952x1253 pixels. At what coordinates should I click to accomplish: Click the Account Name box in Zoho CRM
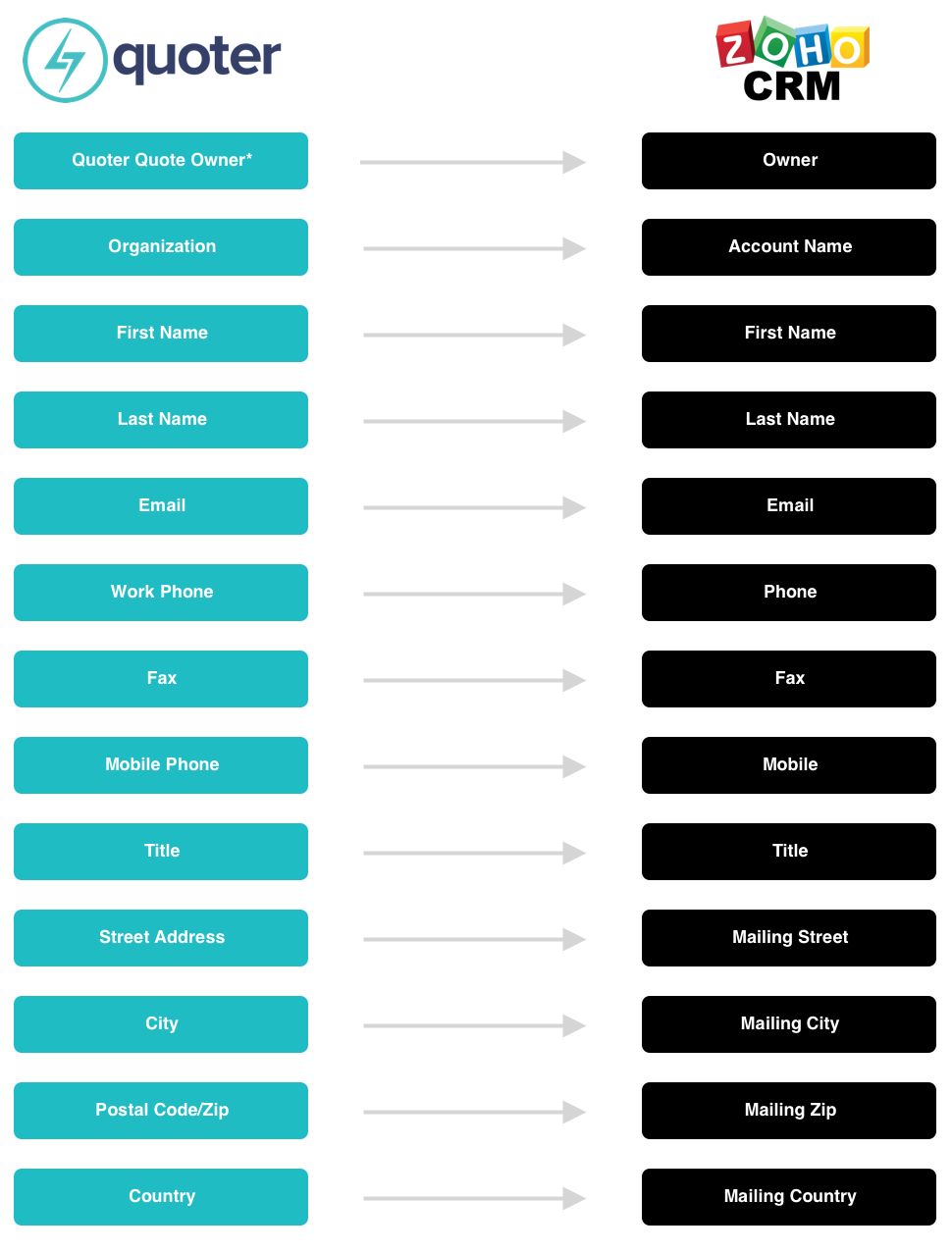[789, 247]
